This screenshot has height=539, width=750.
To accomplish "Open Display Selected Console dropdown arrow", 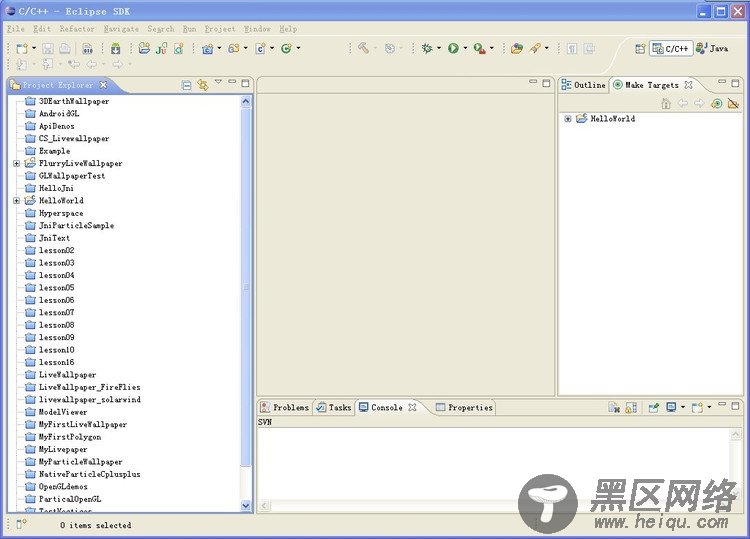I will (683, 407).
